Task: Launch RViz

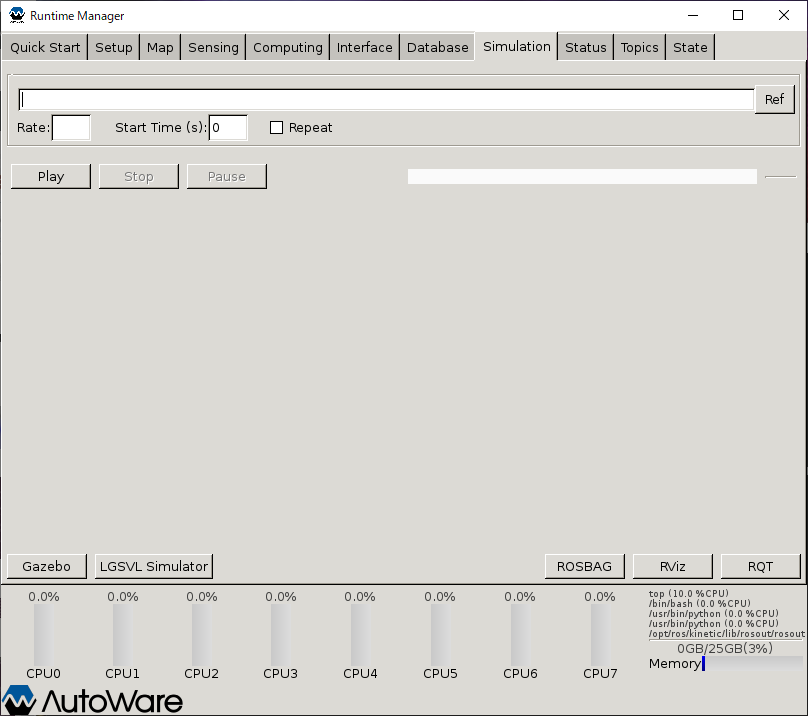Action: coord(672,567)
